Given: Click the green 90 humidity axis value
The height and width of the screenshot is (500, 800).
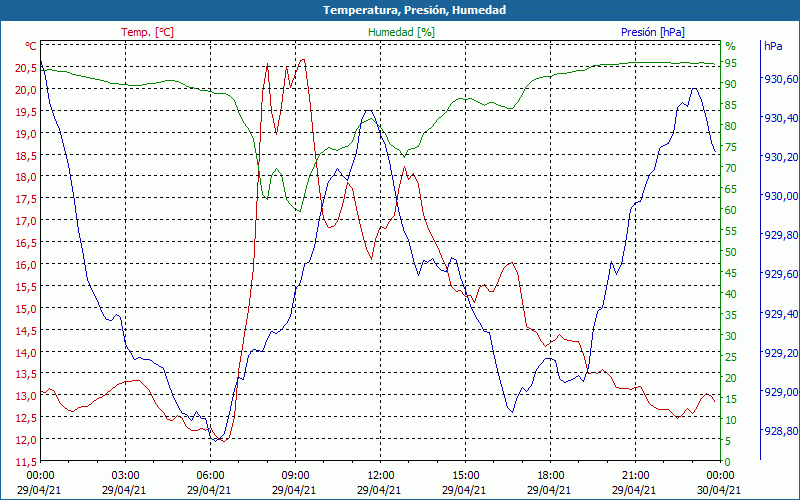Looking at the screenshot, I should click(x=731, y=84).
